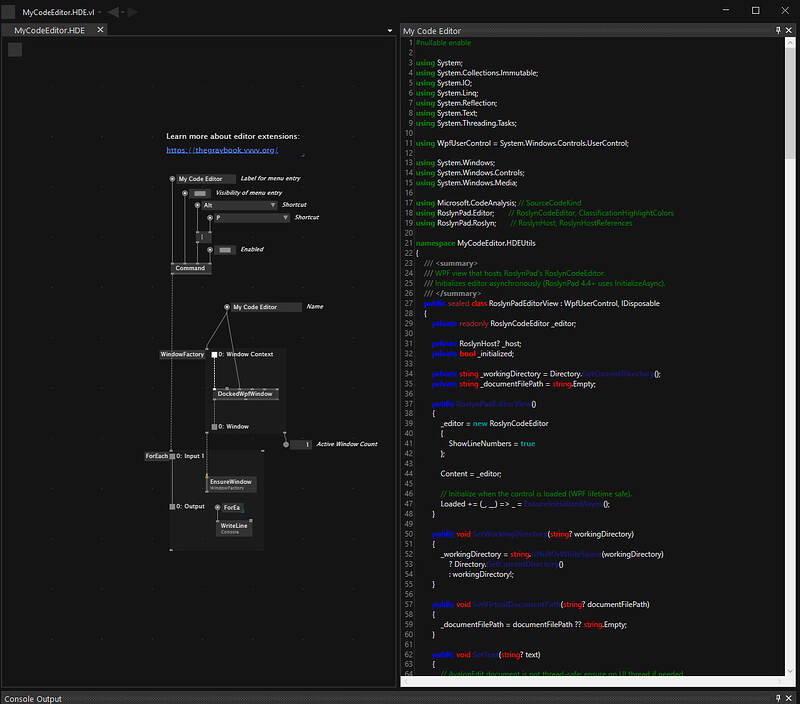The image size is (800, 704).
Task: Click the Active Window Count value box
Action: pos(300,444)
